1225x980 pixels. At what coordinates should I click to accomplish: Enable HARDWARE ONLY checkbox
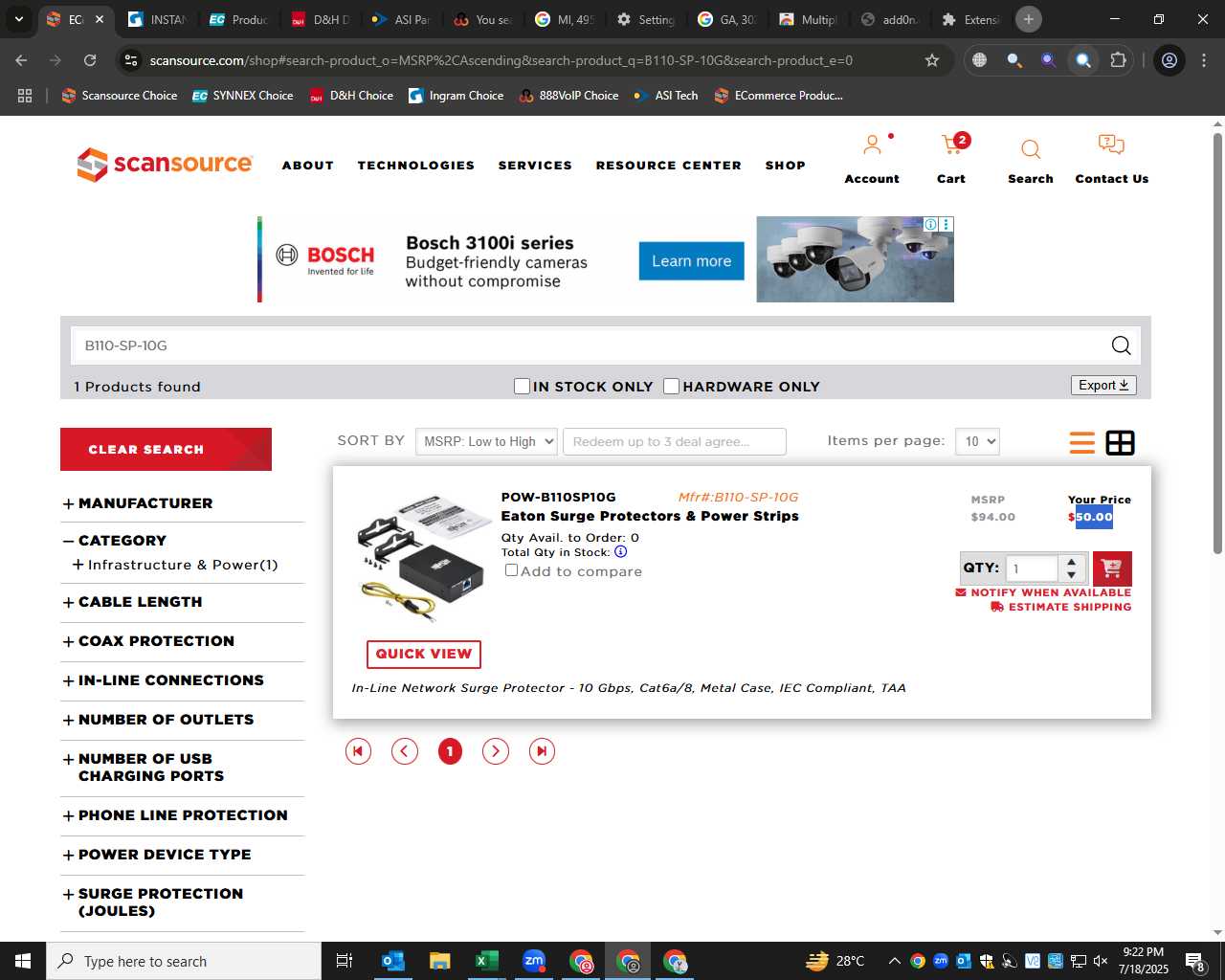[x=672, y=386]
